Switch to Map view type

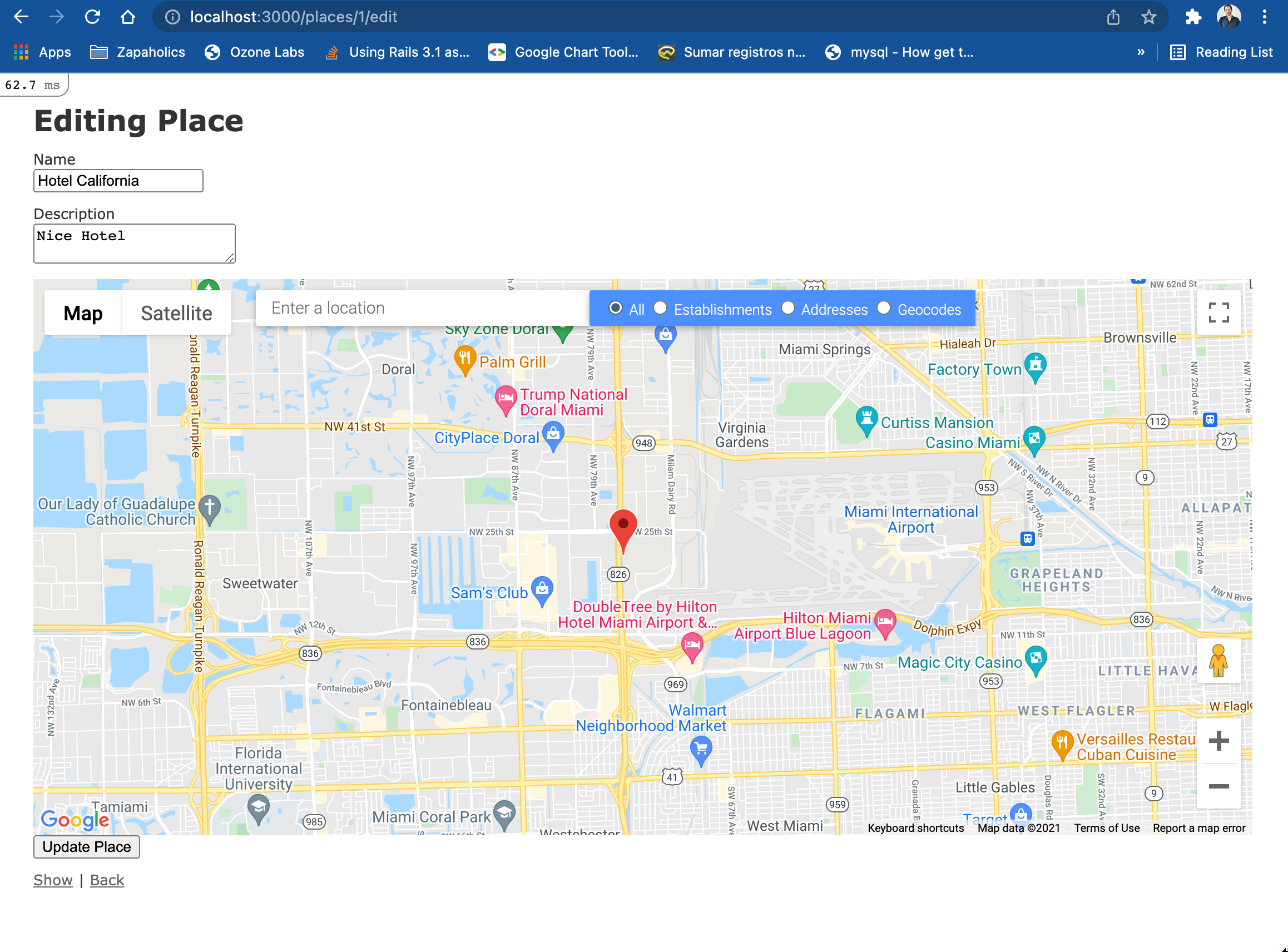pos(83,313)
